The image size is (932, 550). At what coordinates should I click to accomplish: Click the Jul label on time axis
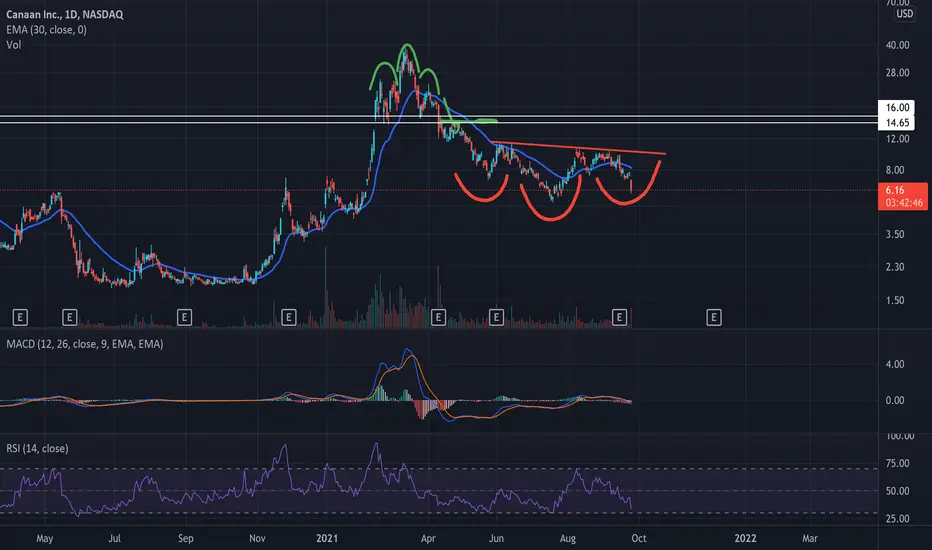pos(114,539)
